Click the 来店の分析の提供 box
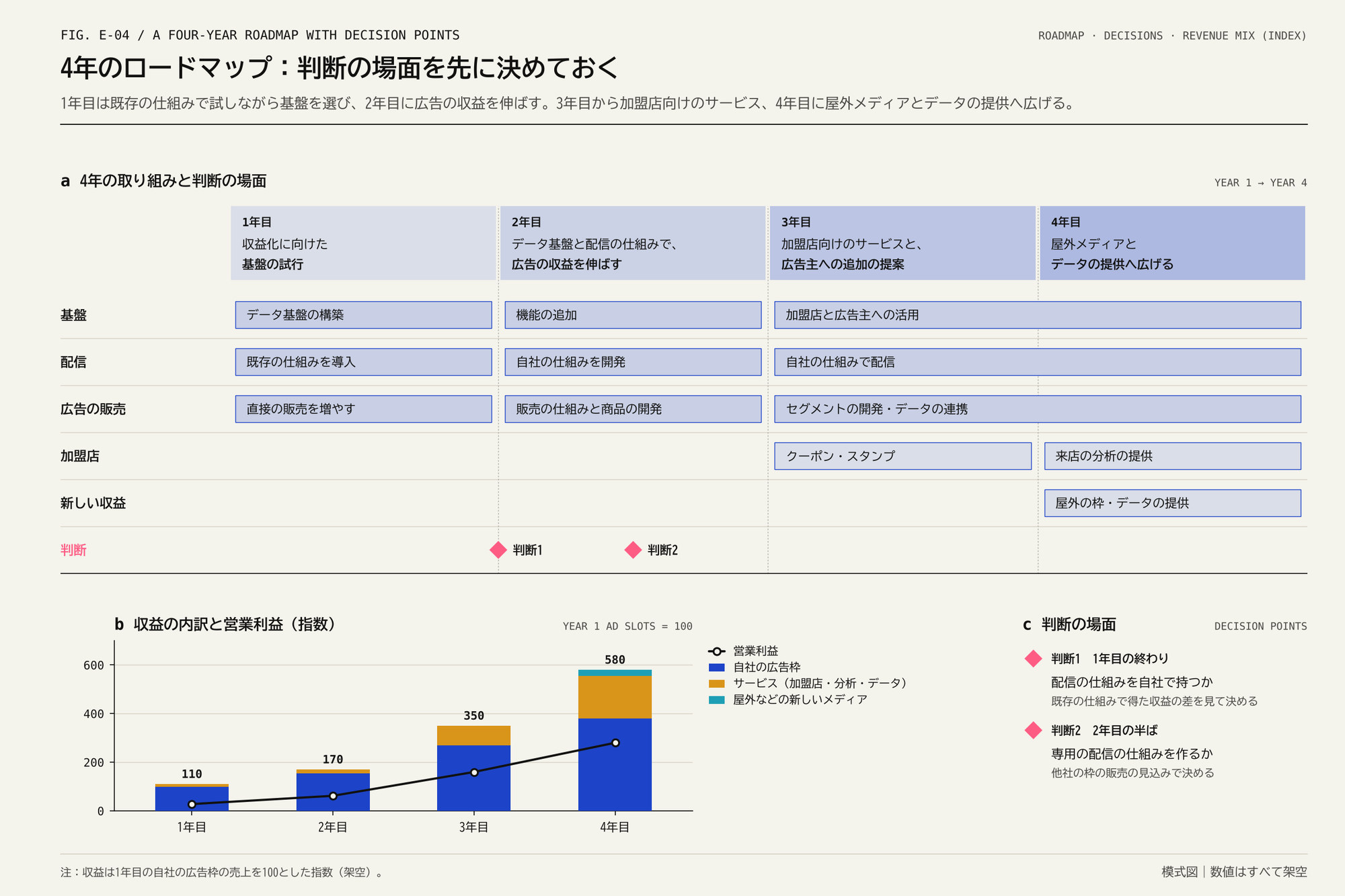Image resolution: width=1345 pixels, height=896 pixels. 1172,456
